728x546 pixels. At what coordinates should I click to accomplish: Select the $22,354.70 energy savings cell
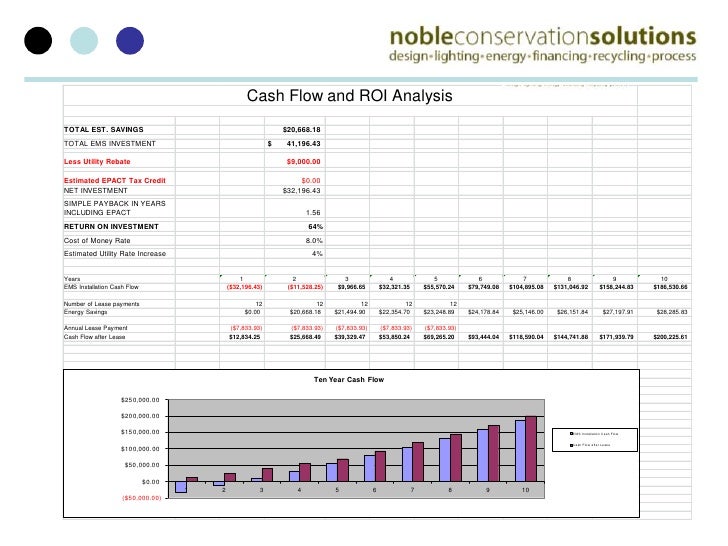[394, 312]
